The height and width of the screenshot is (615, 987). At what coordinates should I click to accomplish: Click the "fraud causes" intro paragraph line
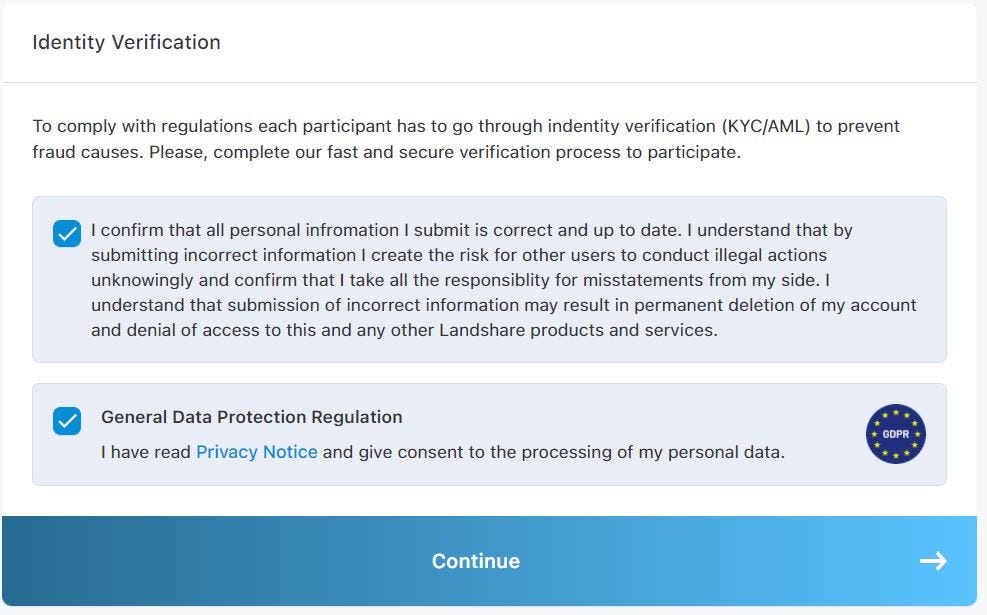click(386, 152)
